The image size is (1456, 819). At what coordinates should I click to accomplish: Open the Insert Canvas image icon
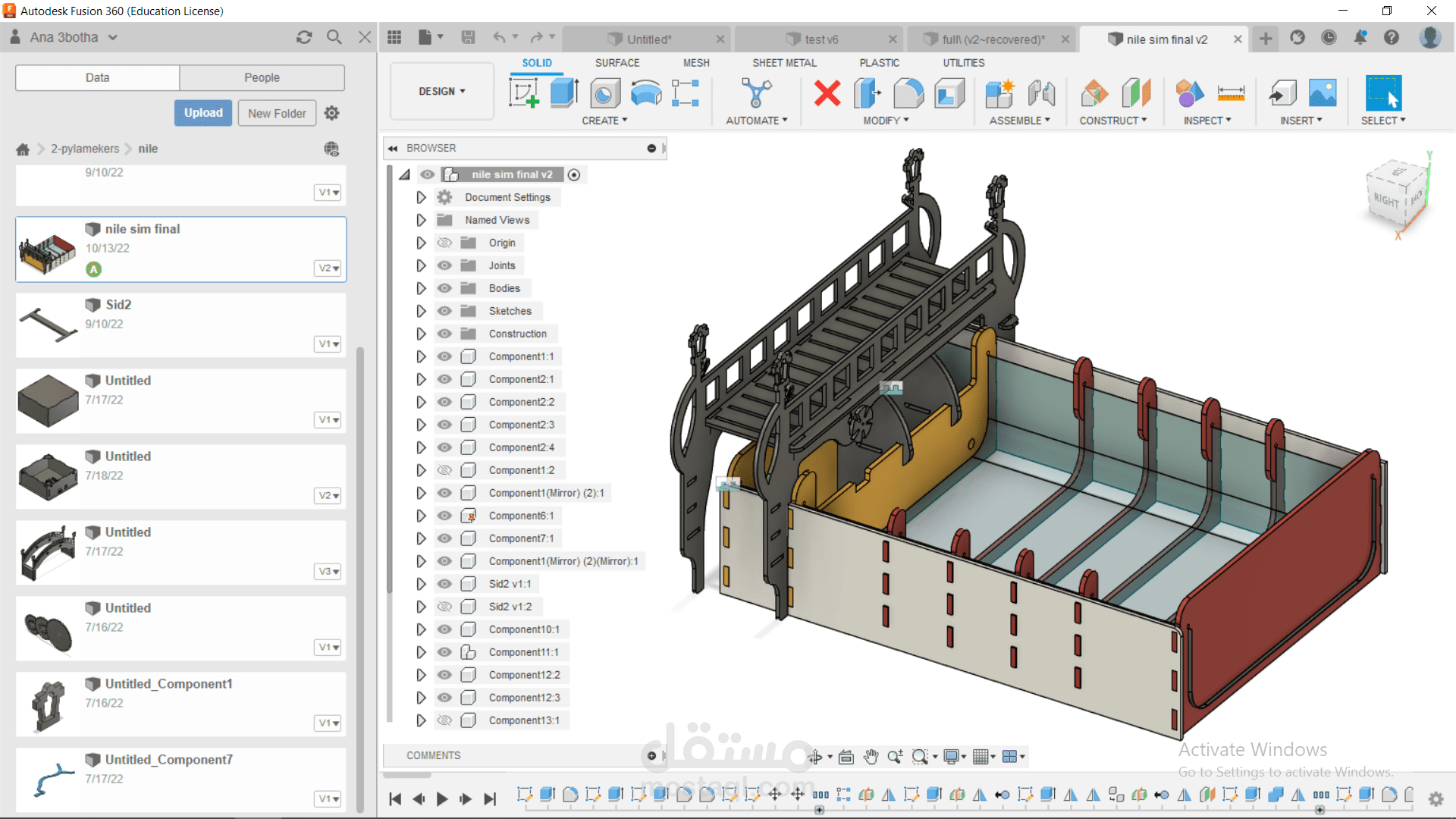(x=1323, y=93)
